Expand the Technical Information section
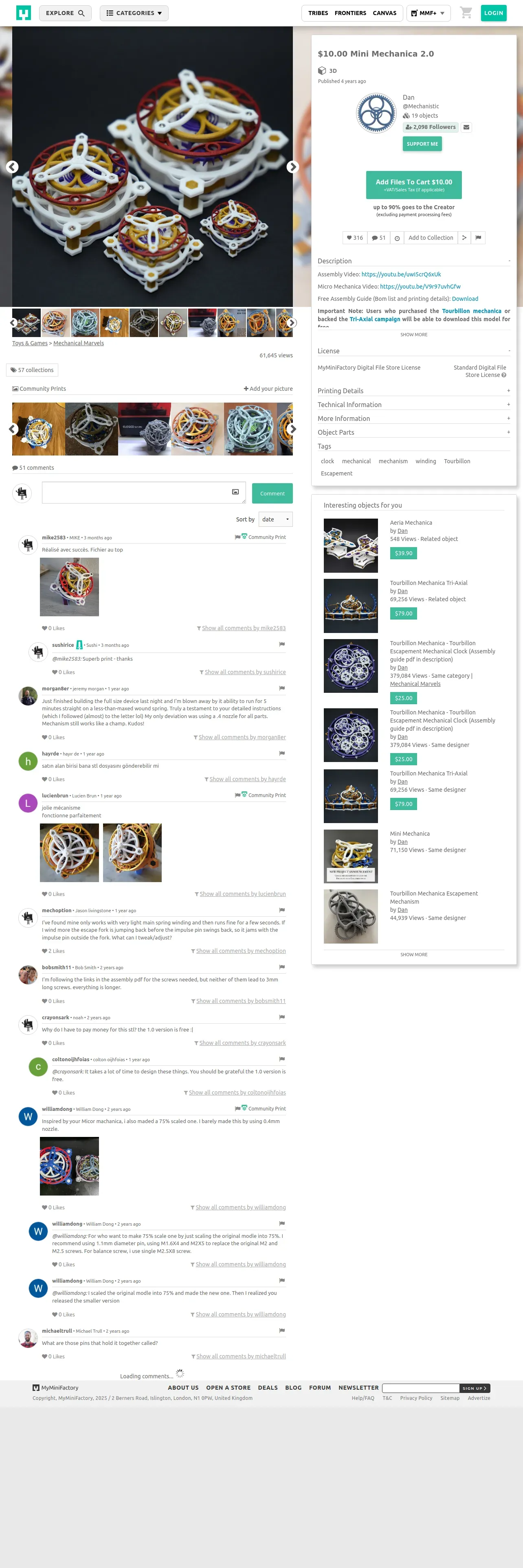This screenshot has width=523, height=1568. pyautogui.click(x=413, y=405)
